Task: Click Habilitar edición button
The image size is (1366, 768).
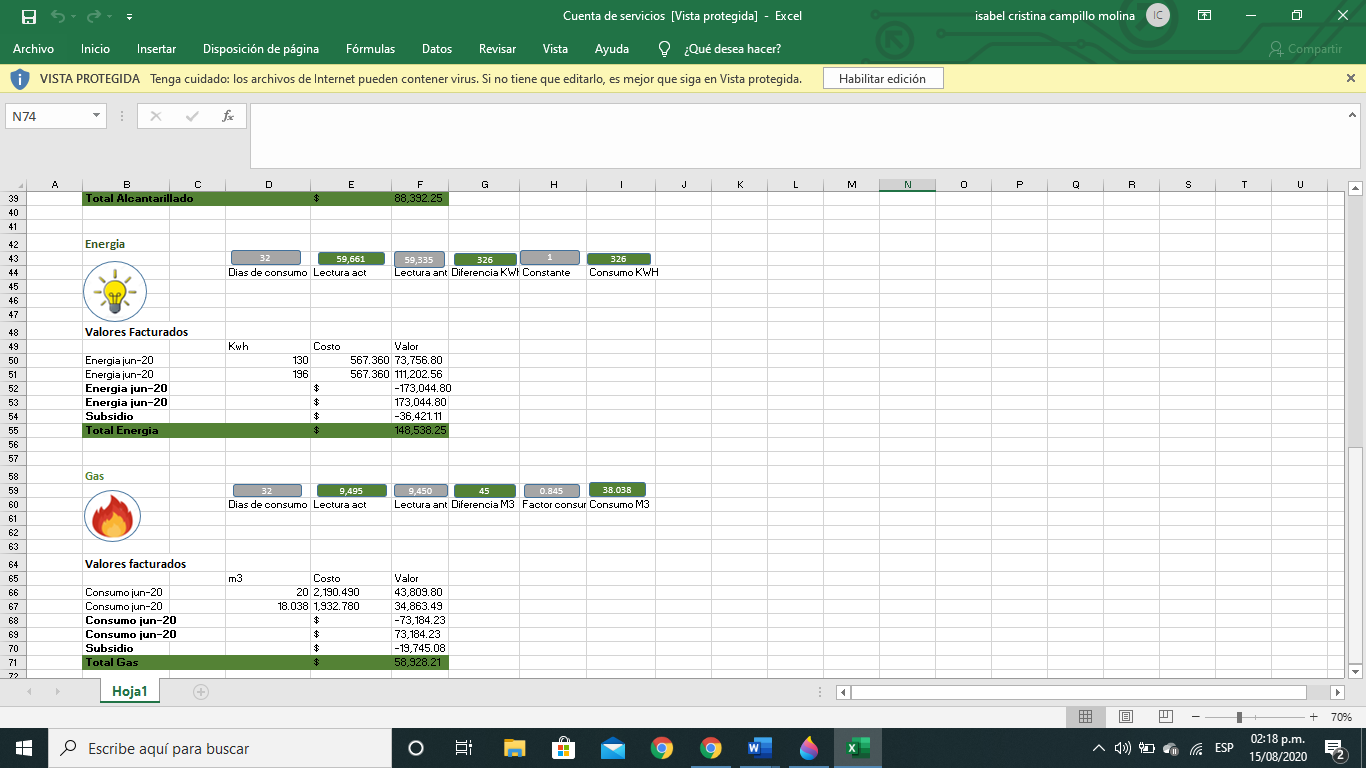Action: click(x=882, y=79)
